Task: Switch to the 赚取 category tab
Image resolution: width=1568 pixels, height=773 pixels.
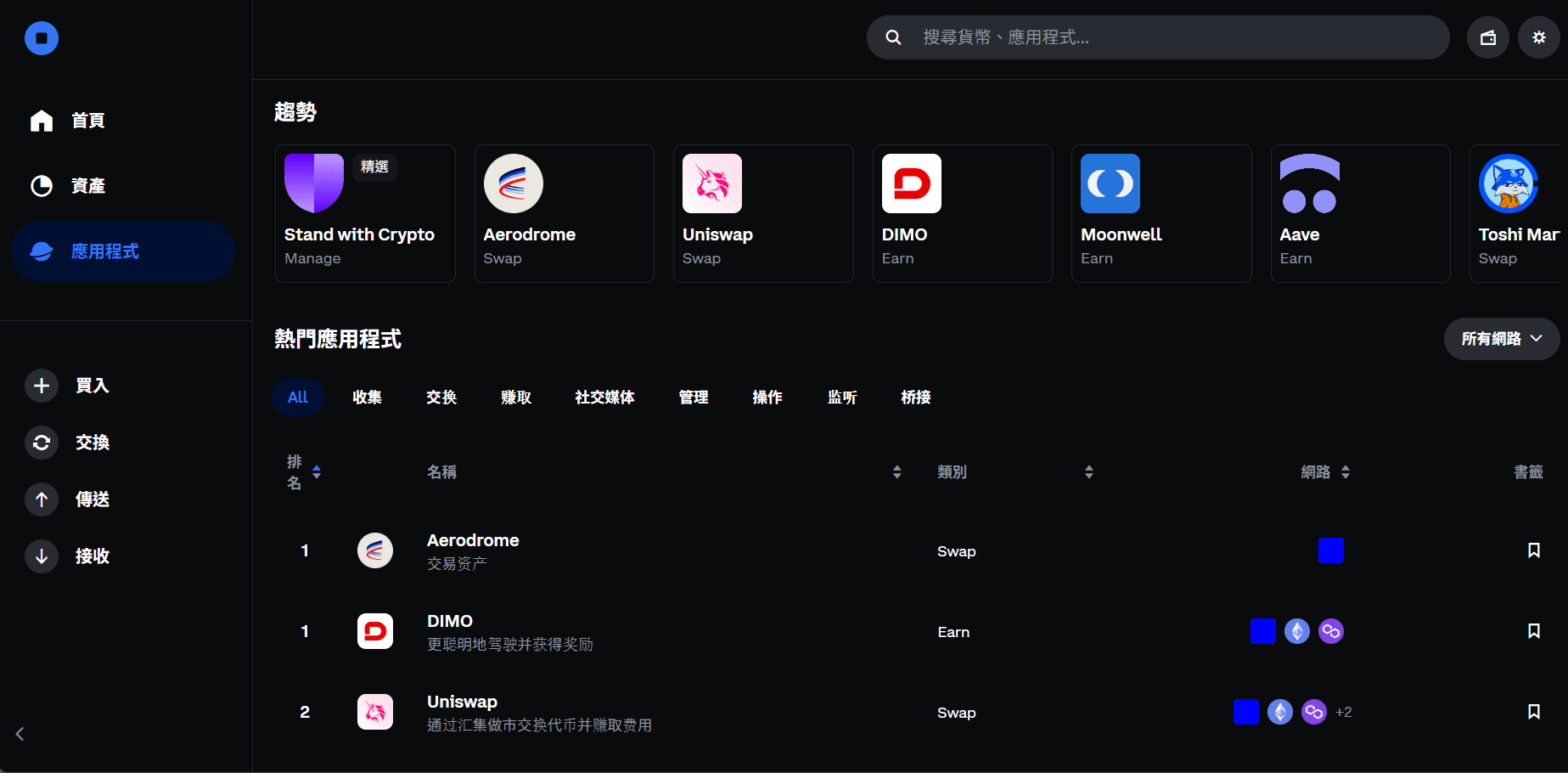Action: [516, 397]
